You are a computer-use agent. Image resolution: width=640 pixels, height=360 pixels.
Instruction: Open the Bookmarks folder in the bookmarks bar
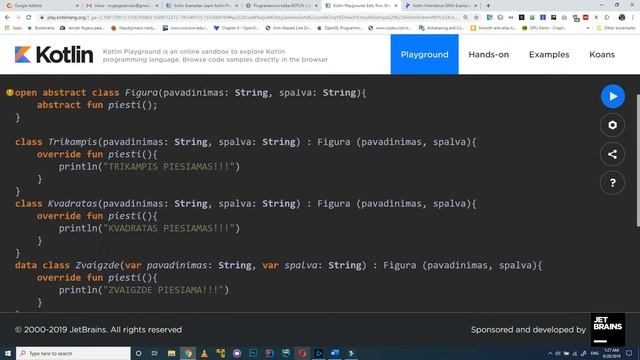41,28
